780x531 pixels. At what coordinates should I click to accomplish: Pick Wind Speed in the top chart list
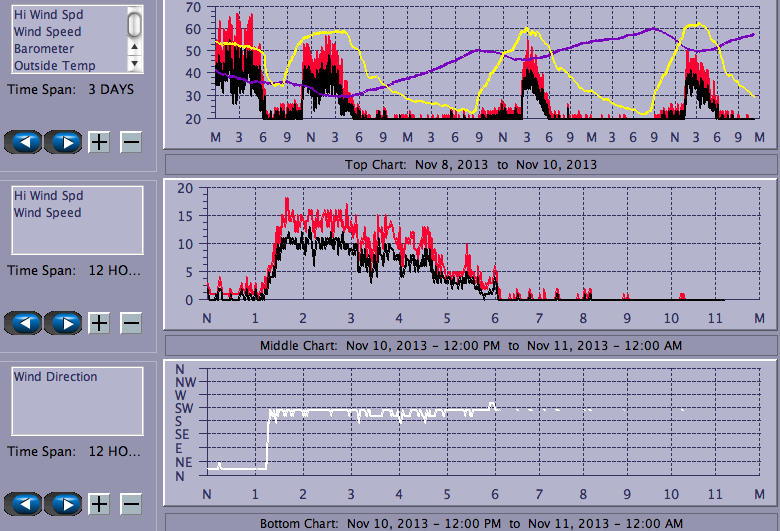click(x=47, y=32)
